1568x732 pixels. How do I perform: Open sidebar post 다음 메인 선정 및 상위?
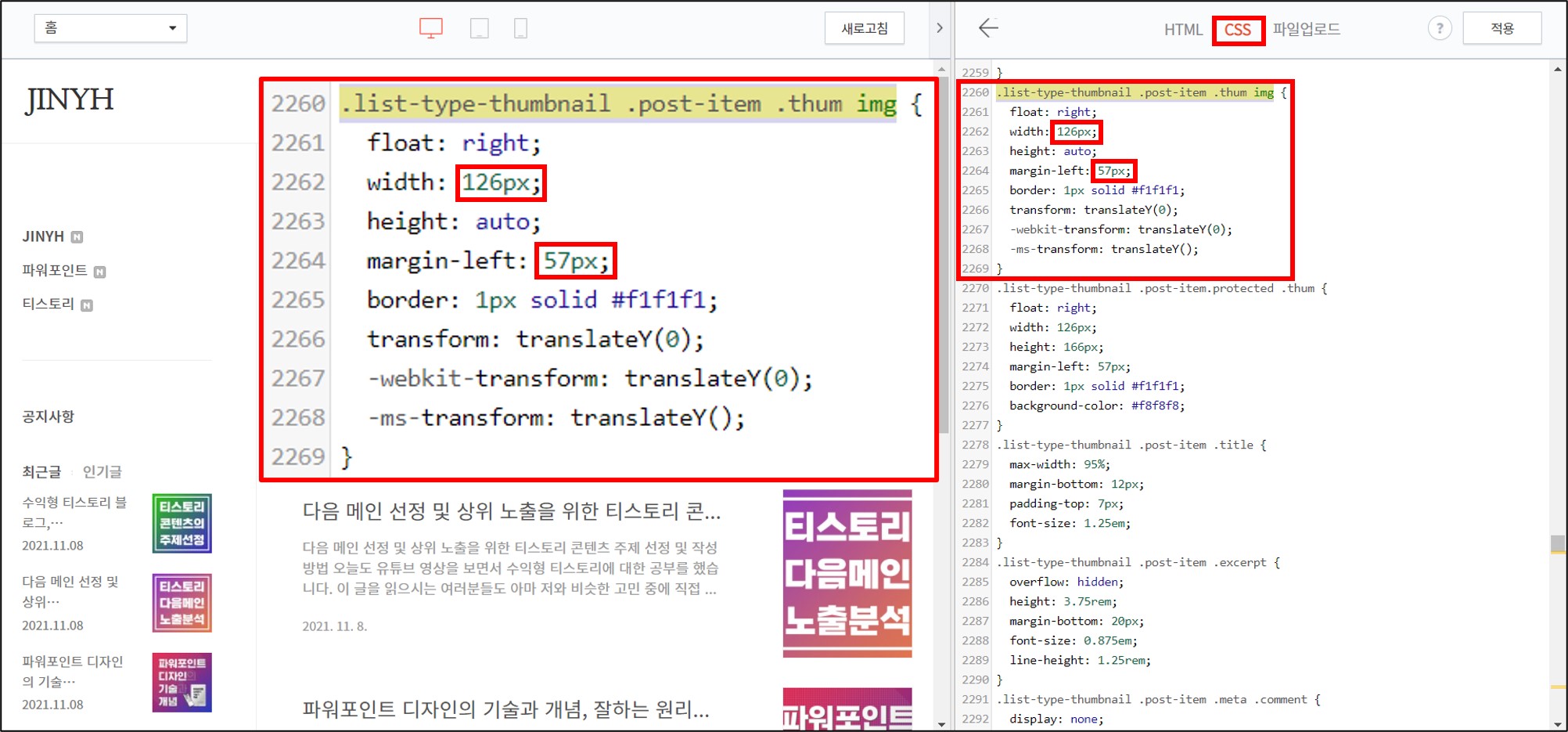tap(70, 591)
